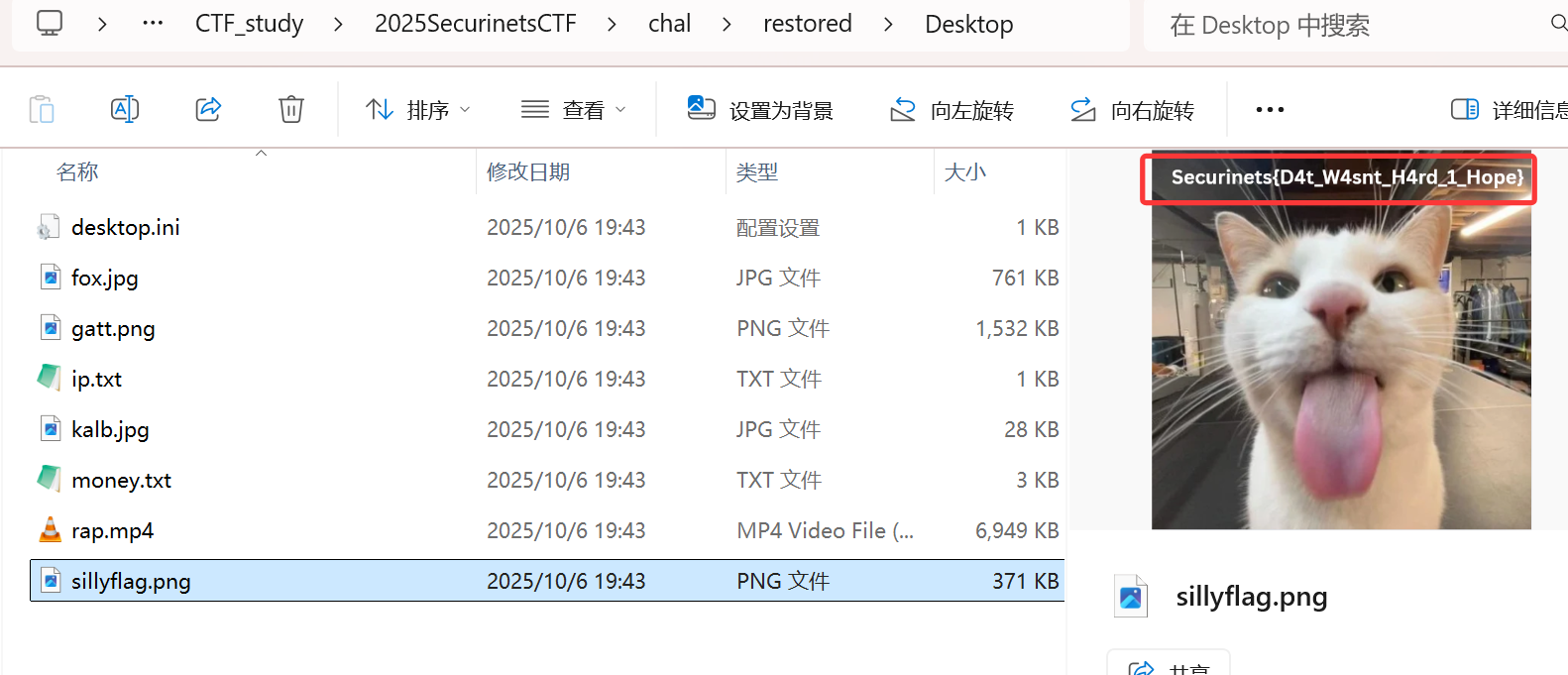Viewport: 1568px width, 675px height.
Task: Expand the breadcrumb ellipsis for hidden folders
Action: pos(153,23)
